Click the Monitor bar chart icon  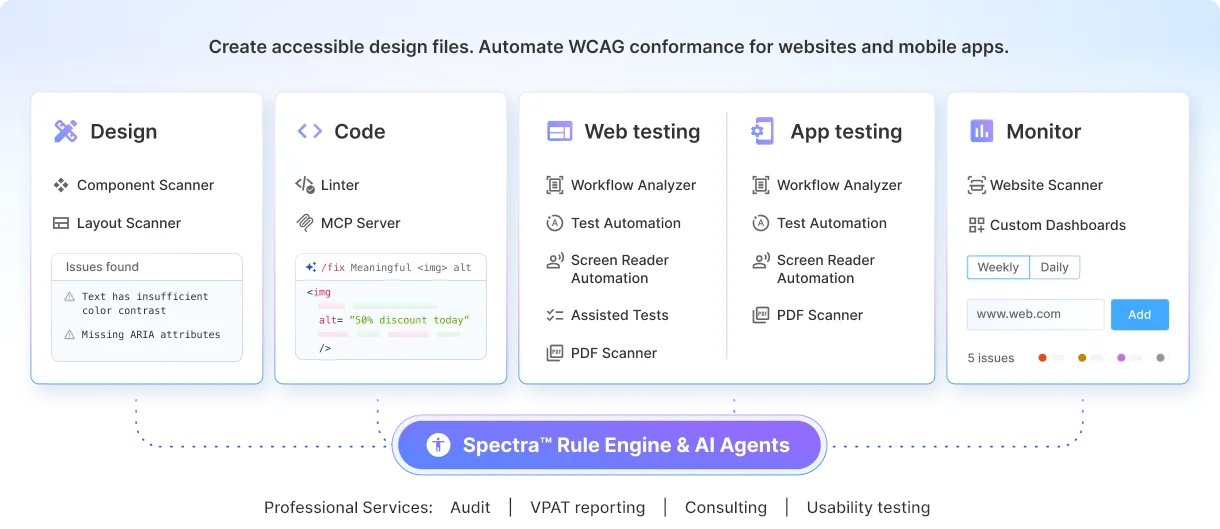[x=981, y=131]
